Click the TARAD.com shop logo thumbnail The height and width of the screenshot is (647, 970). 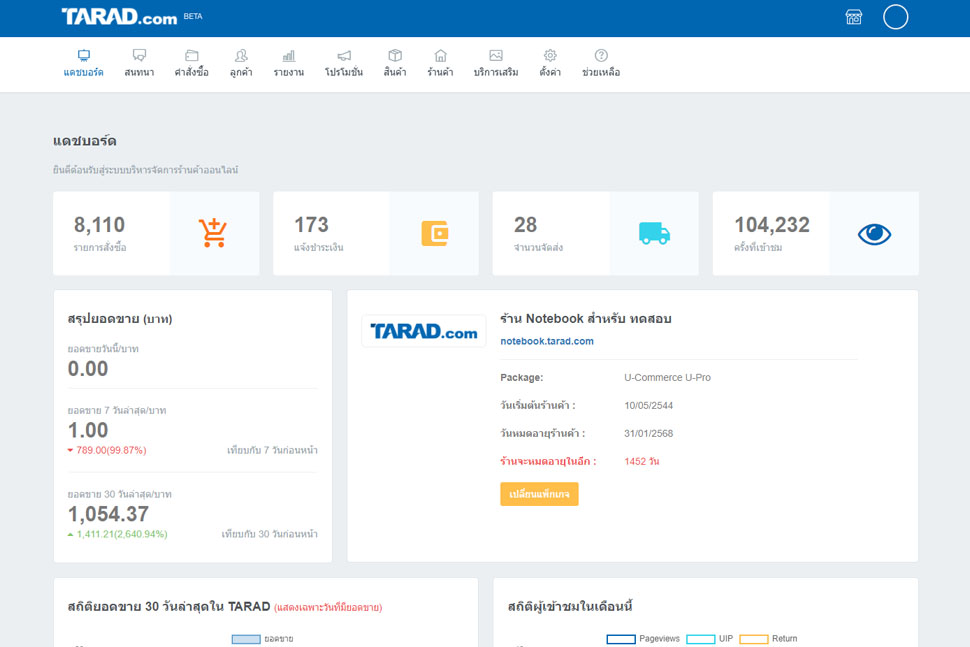[x=424, y=332]
